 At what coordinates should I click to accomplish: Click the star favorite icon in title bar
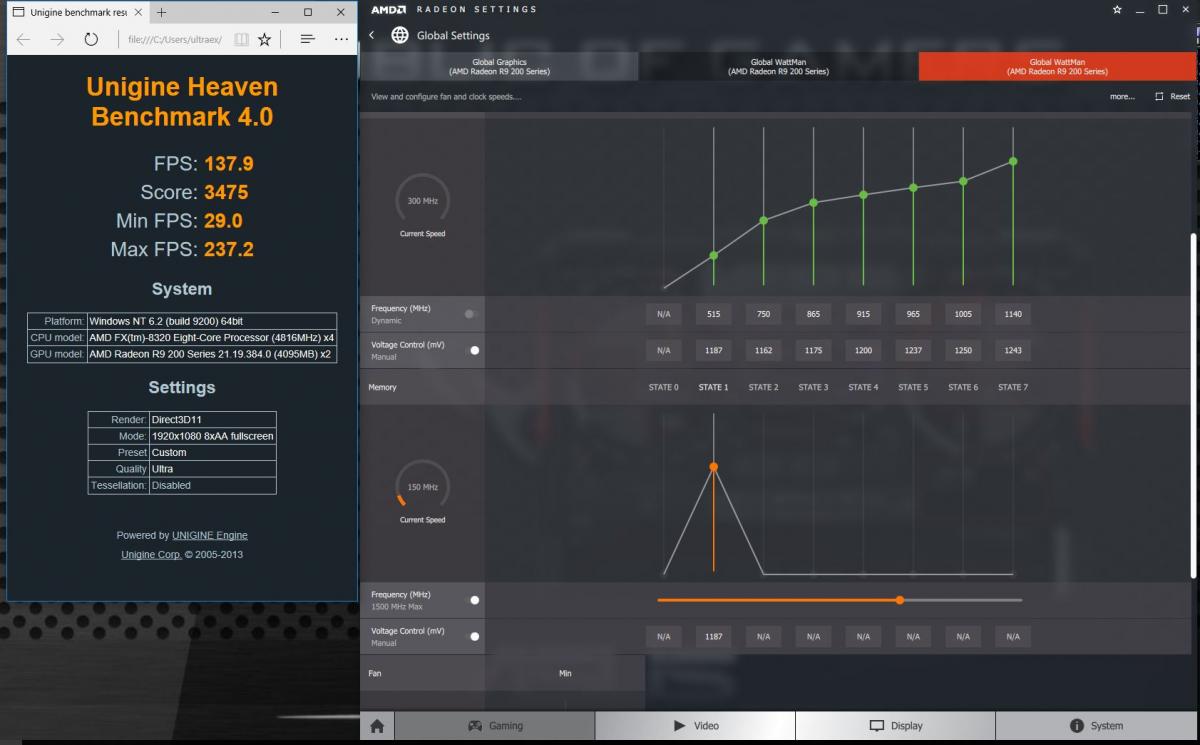click(1117, 9)
